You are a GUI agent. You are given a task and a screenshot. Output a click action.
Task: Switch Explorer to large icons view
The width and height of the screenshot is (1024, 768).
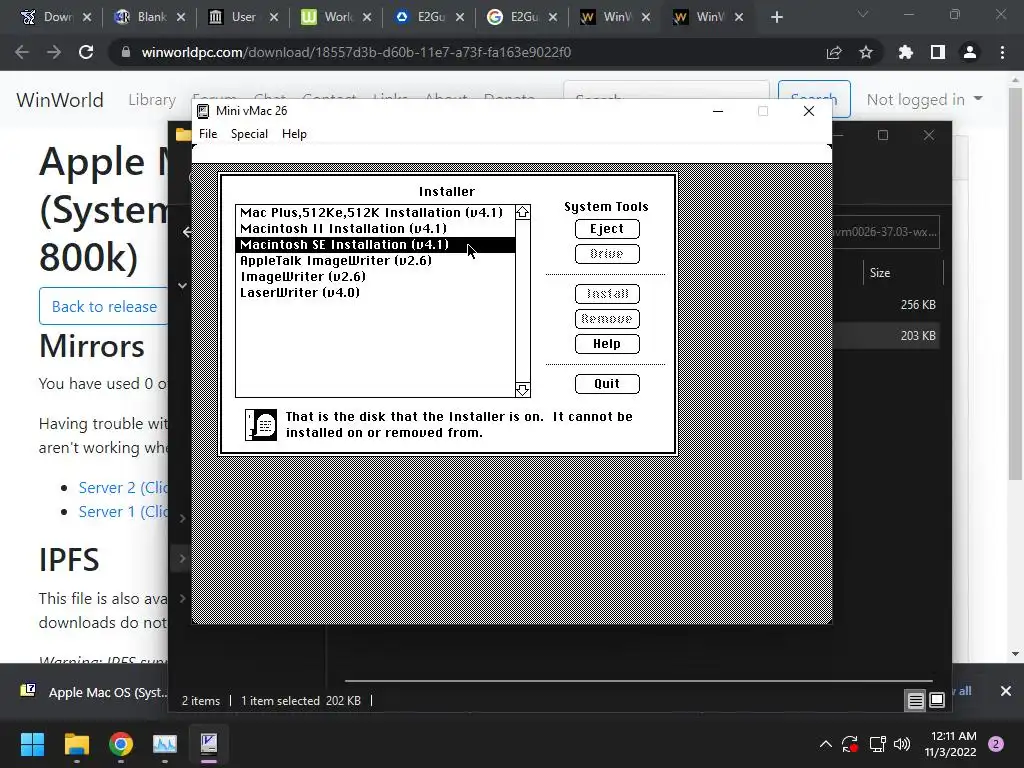936,701
